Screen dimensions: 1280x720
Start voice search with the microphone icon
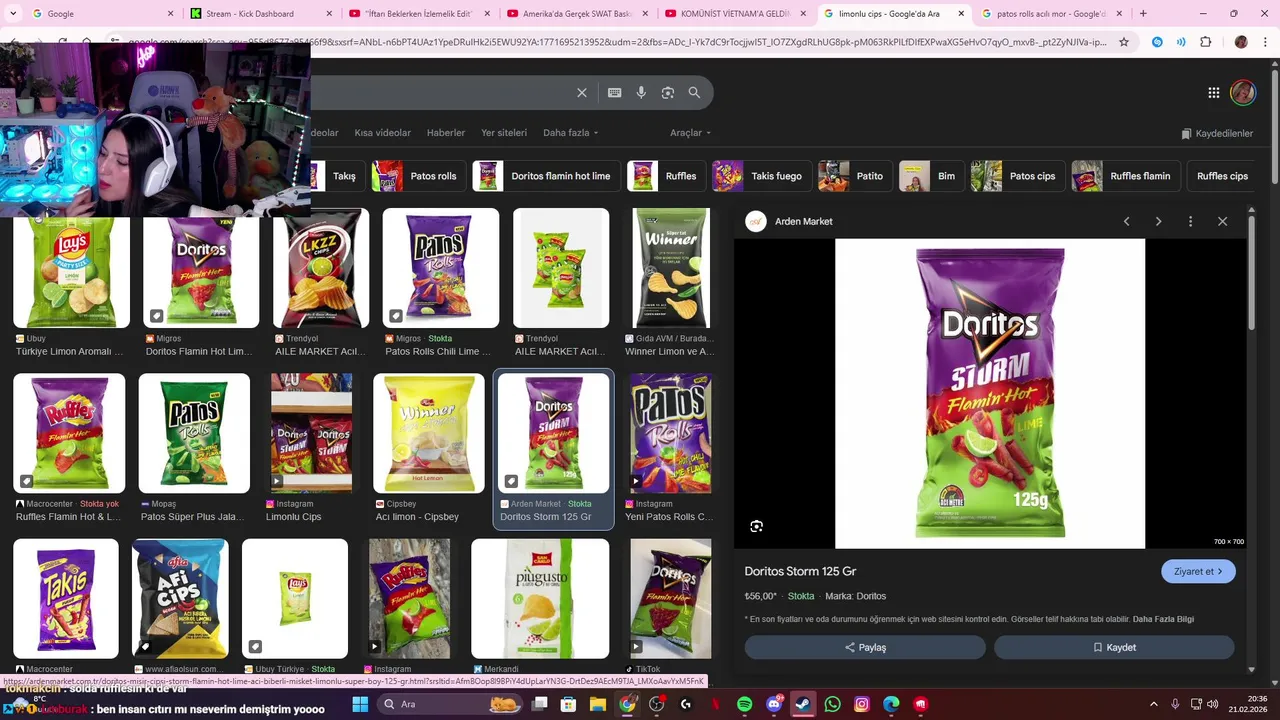coord(641,93)
